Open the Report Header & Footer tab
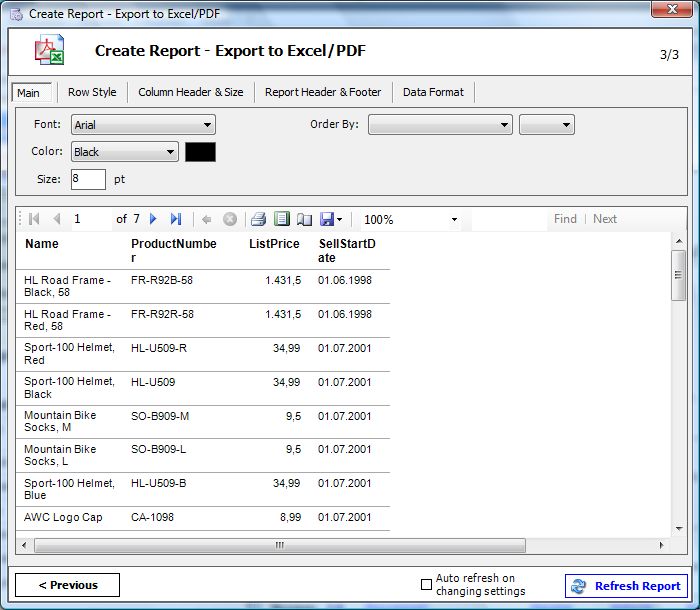The width and height of the screenshot is (700, 610). 323,92
